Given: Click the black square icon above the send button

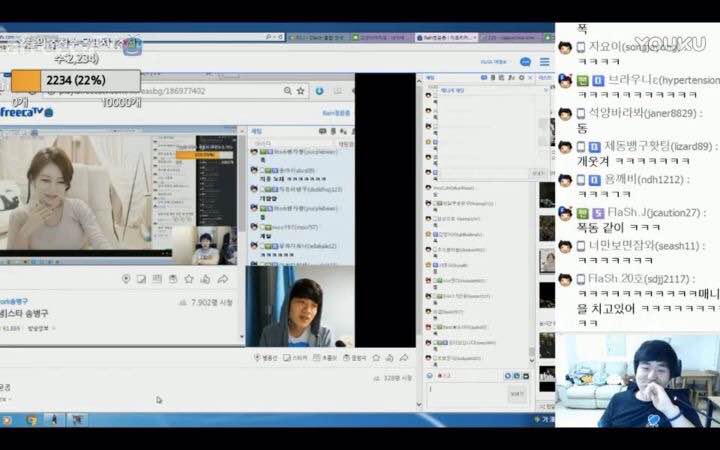Looking at the screenshot, I should click(526, 376).
